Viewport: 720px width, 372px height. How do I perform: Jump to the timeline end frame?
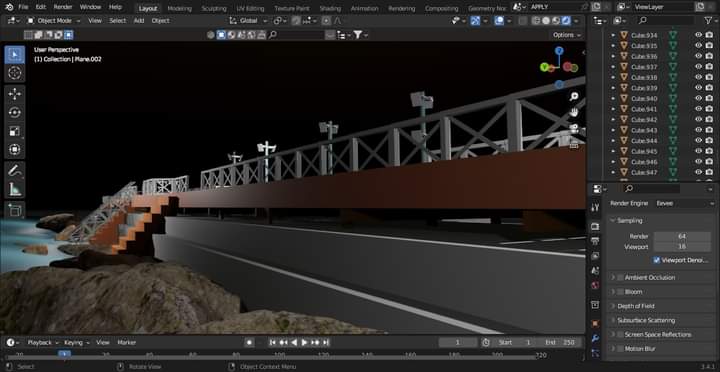(326, 343)
